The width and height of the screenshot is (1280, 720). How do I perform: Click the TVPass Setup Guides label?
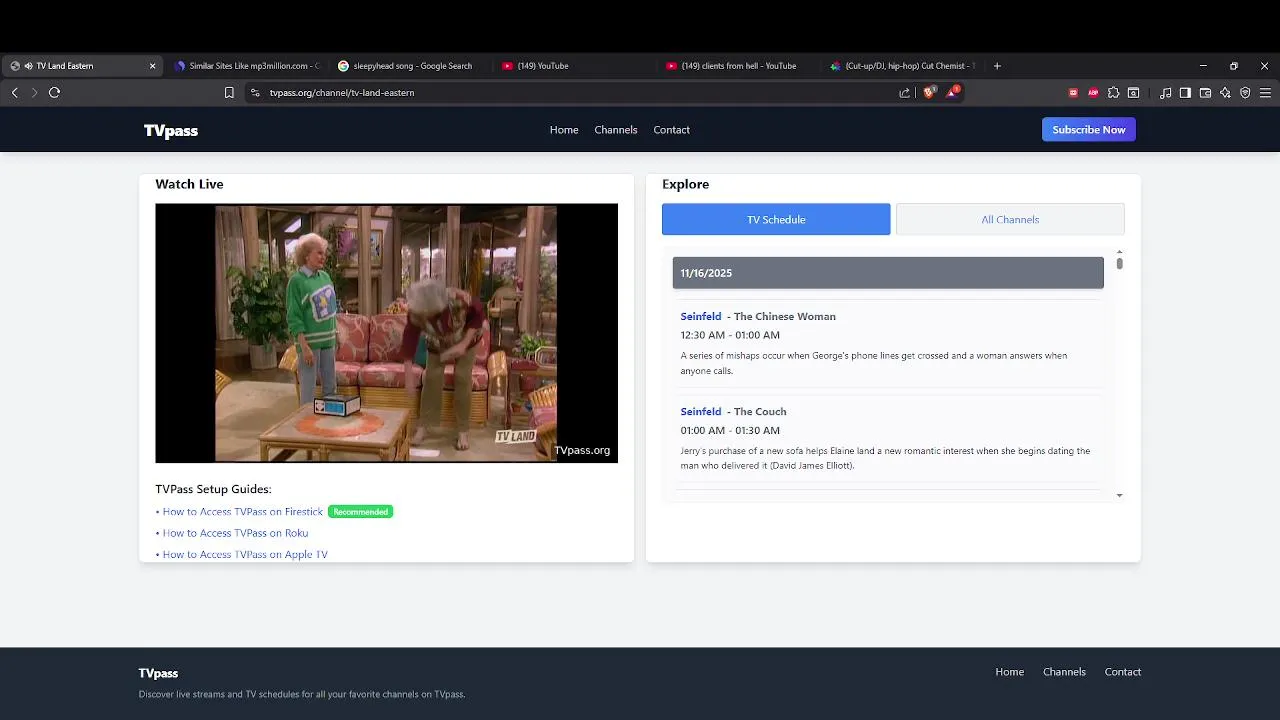click(213, 489)
